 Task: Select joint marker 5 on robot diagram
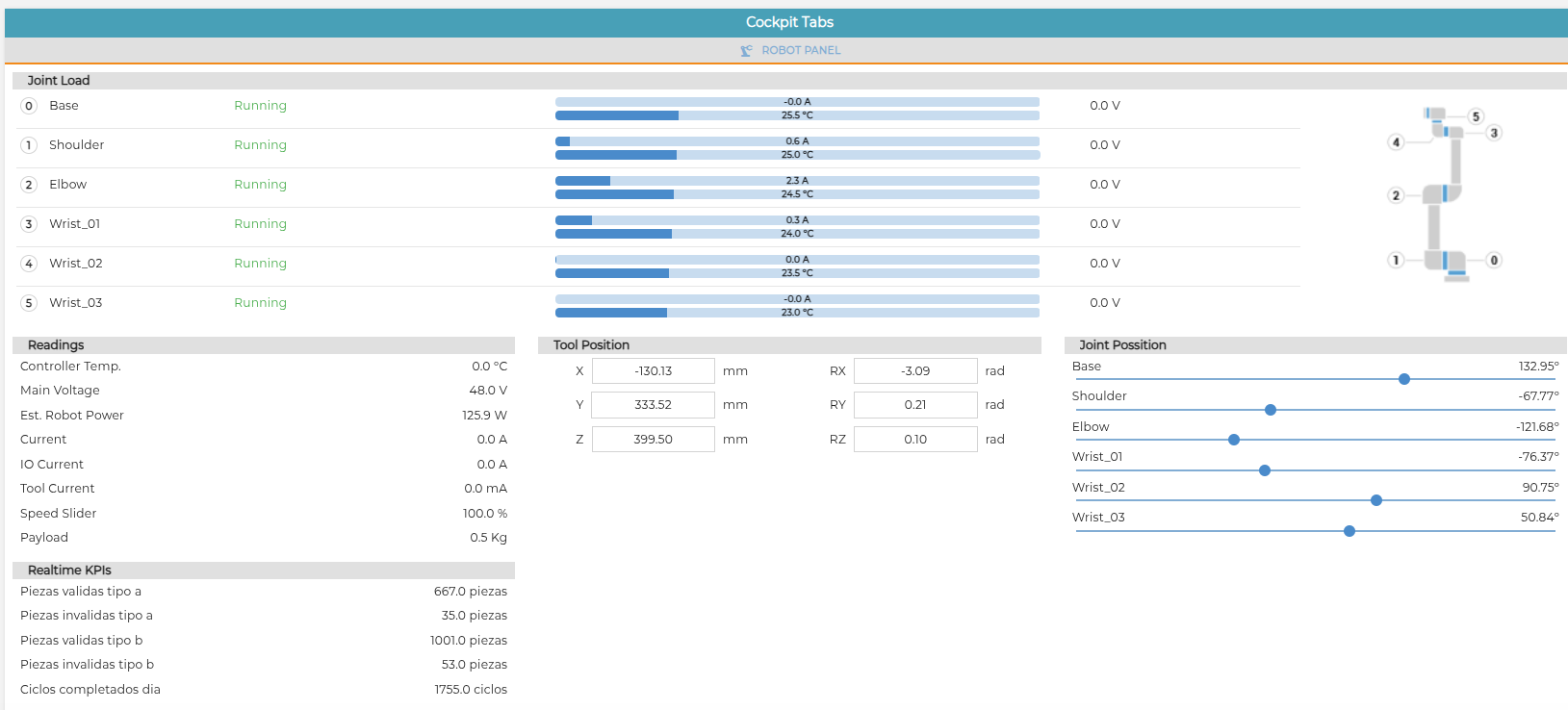1476,116
